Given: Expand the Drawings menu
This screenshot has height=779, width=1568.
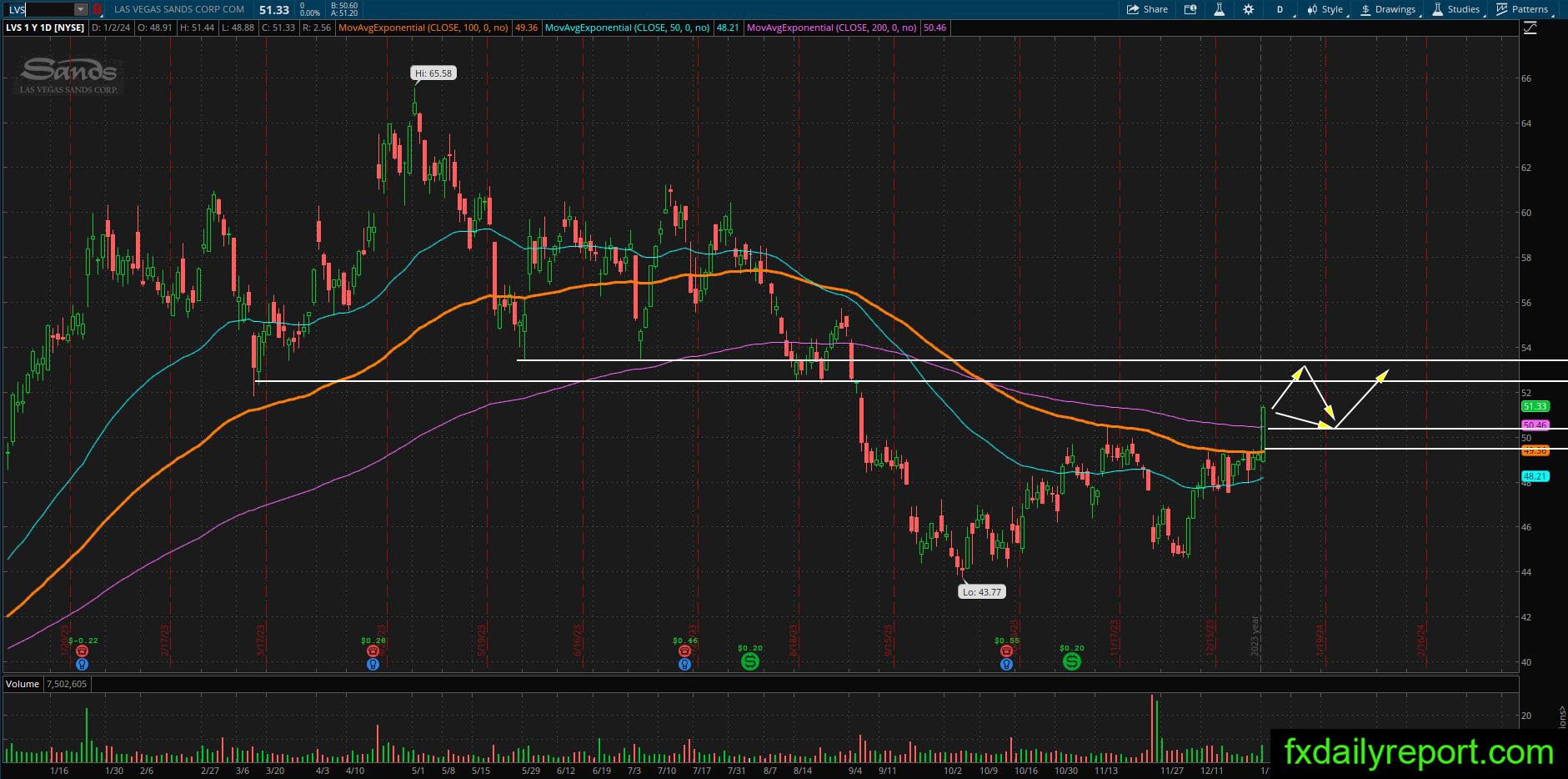Looking at the screenshot, I should 1390,9.
